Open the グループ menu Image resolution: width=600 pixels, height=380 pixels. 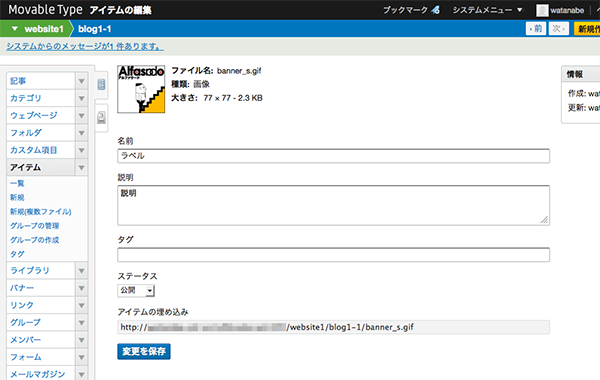pos(41,322)
